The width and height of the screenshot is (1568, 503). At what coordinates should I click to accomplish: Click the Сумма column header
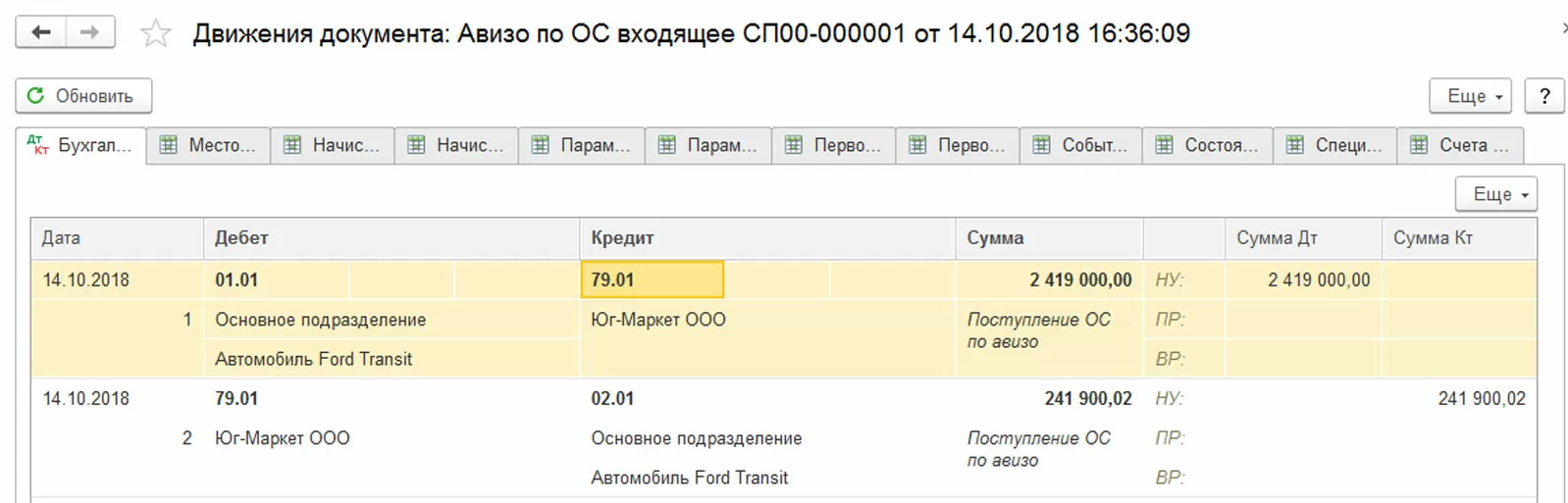pyautogui.click(x=995, y=238)
